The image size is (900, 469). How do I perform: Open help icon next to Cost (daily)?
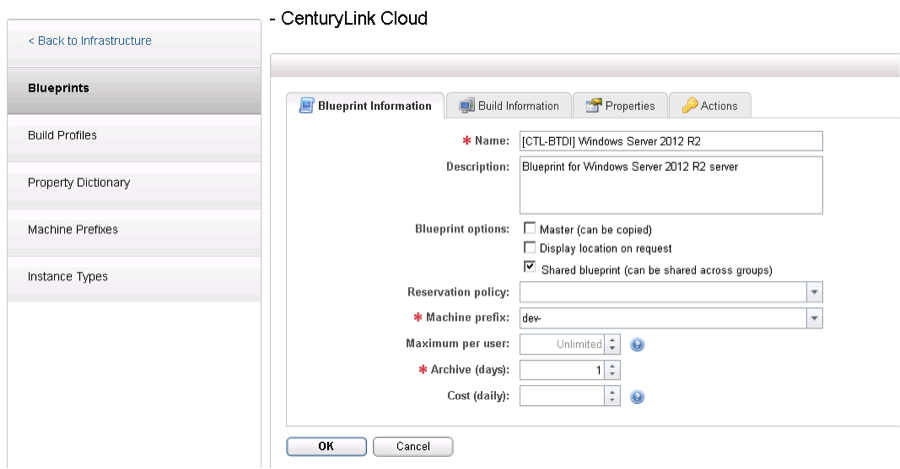pyautogui.click(x=637, y=397)
